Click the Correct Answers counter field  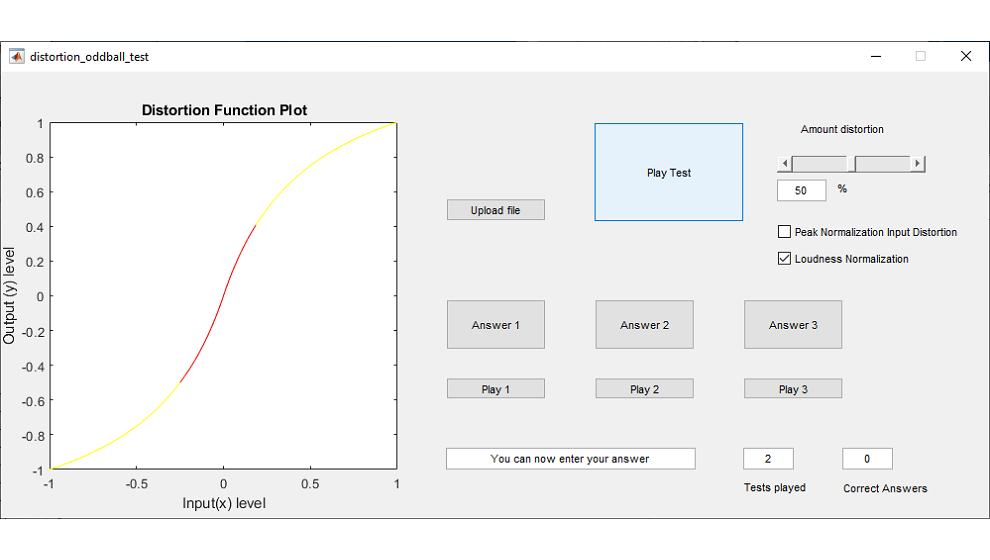(x=867, y=459)
